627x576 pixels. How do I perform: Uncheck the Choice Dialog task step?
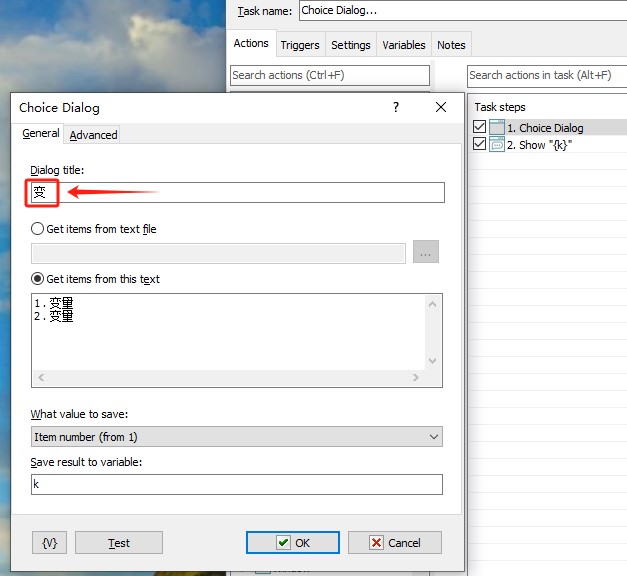[479, 128]
